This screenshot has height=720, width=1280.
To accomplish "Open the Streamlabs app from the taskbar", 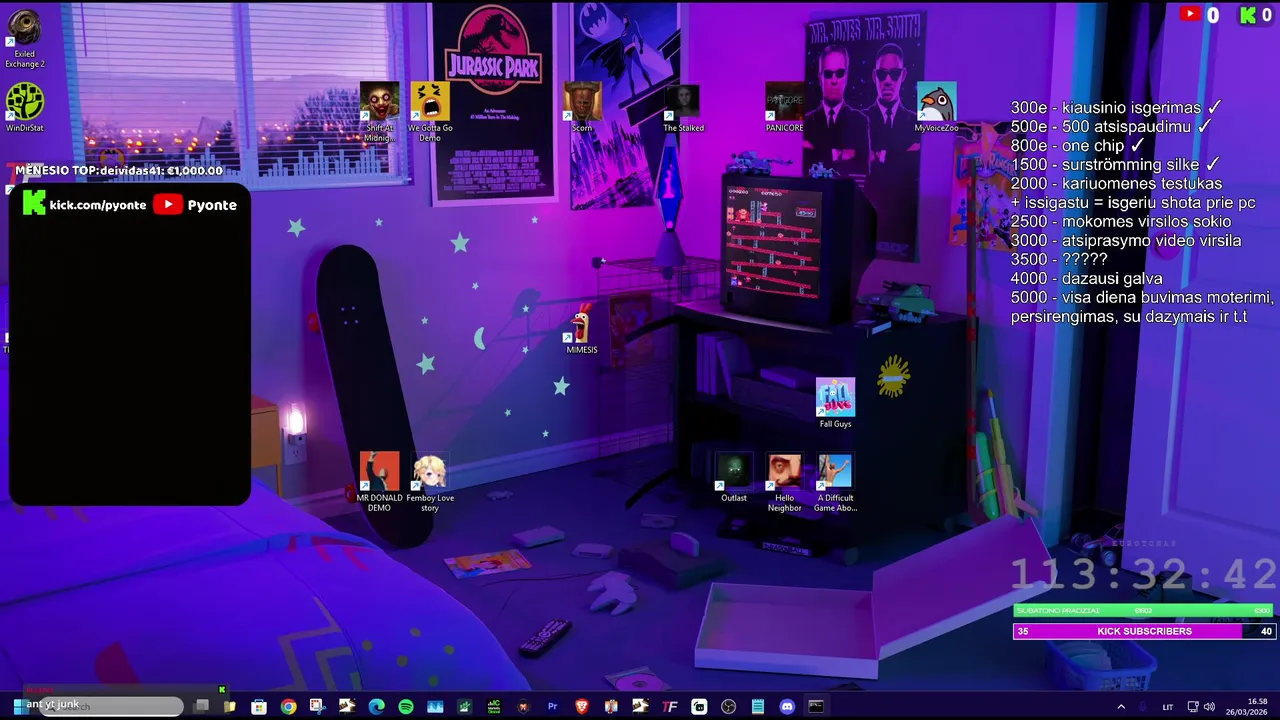I will [x=699, y=707].
